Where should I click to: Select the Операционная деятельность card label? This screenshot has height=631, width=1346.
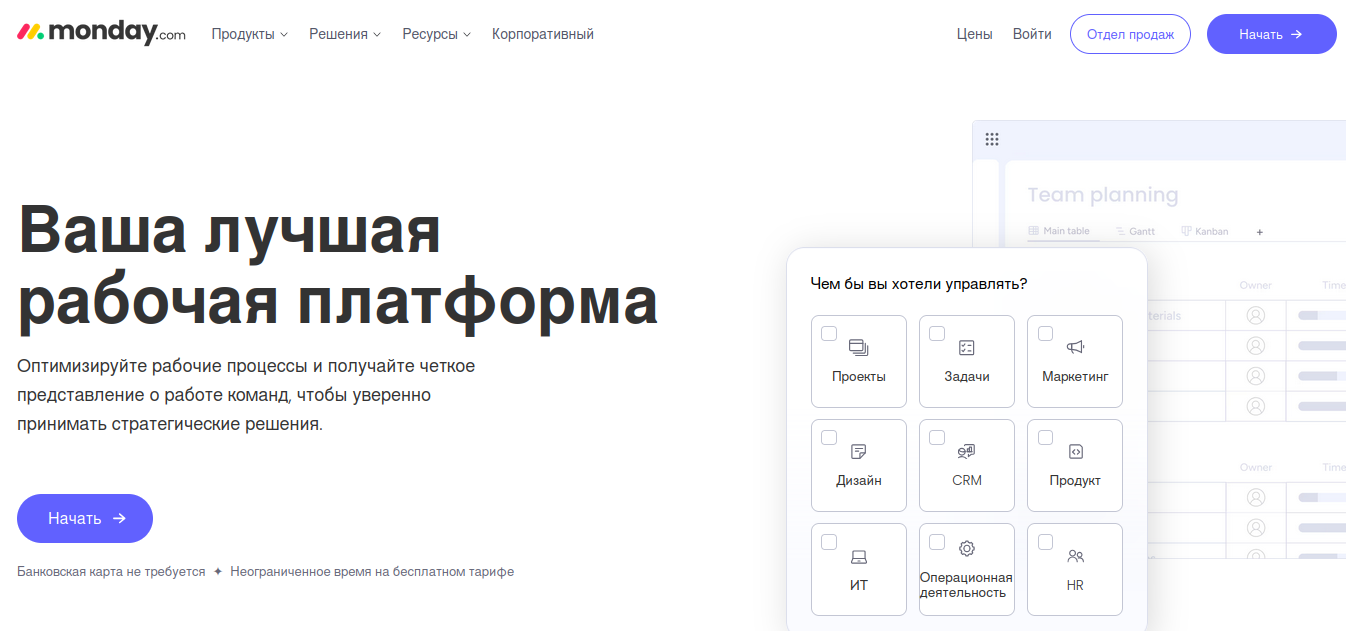(966, 585)
